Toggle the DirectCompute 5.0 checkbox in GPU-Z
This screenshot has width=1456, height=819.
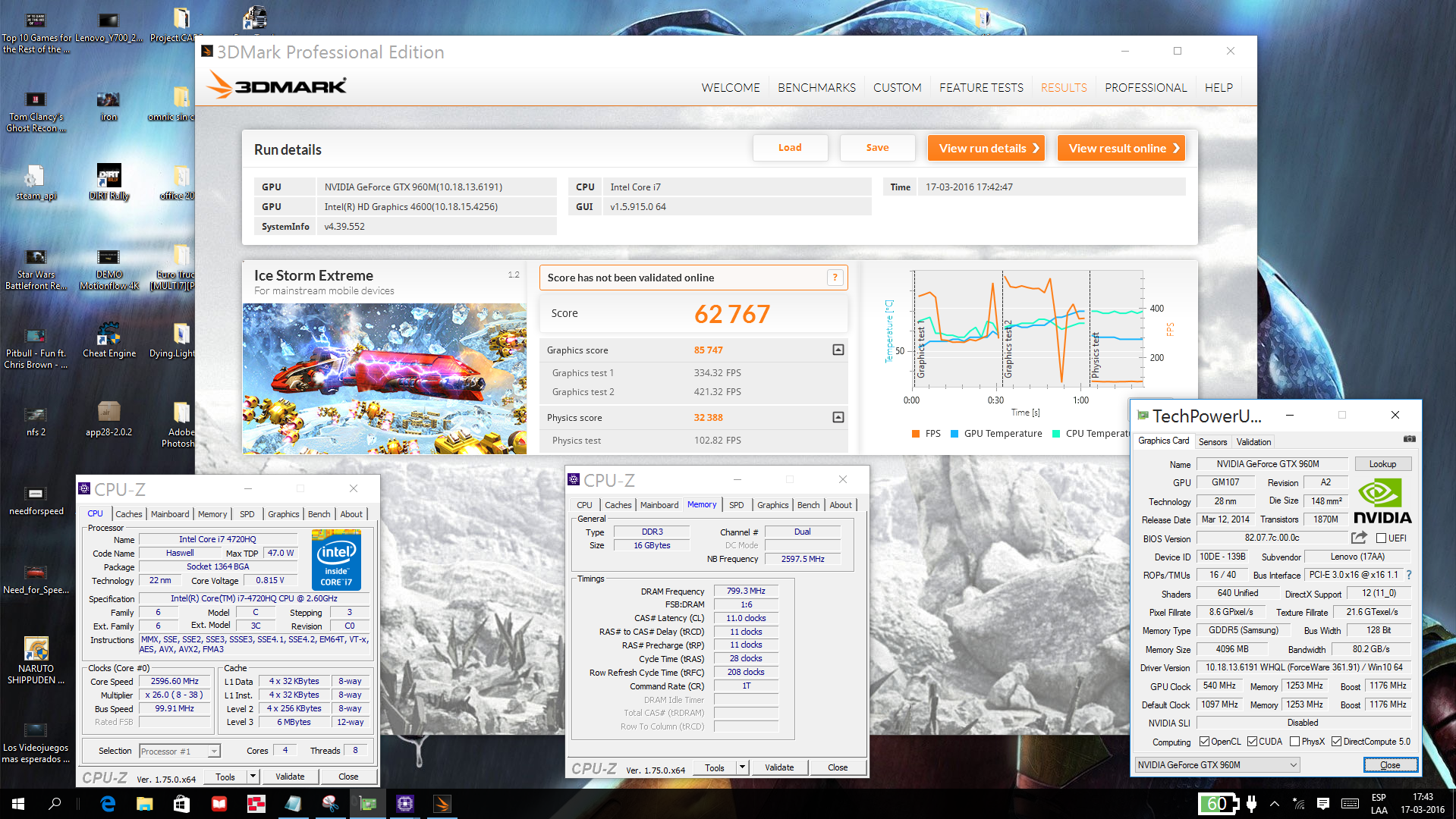point(1336,742)
